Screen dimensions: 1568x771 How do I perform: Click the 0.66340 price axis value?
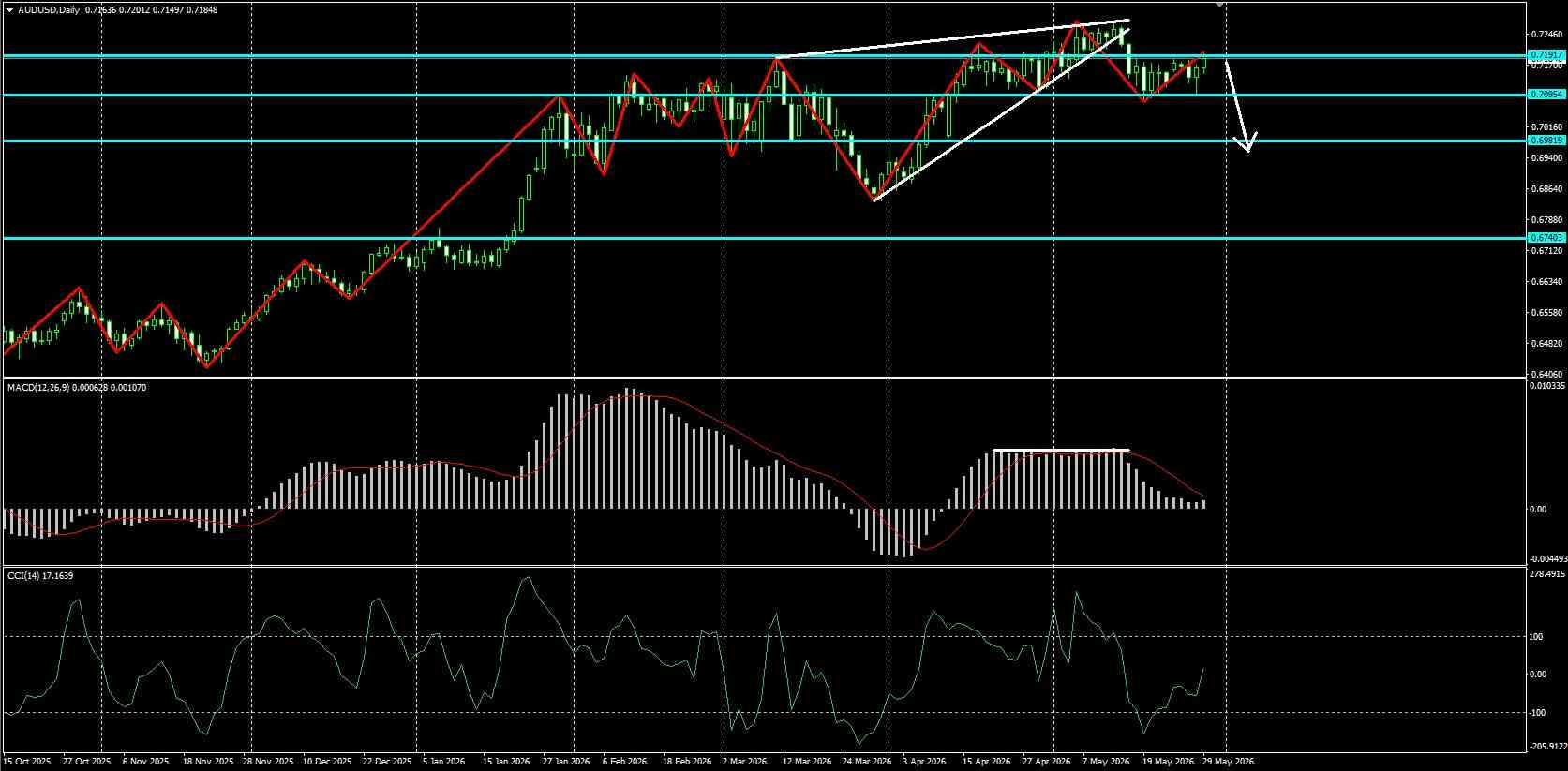1546,282
